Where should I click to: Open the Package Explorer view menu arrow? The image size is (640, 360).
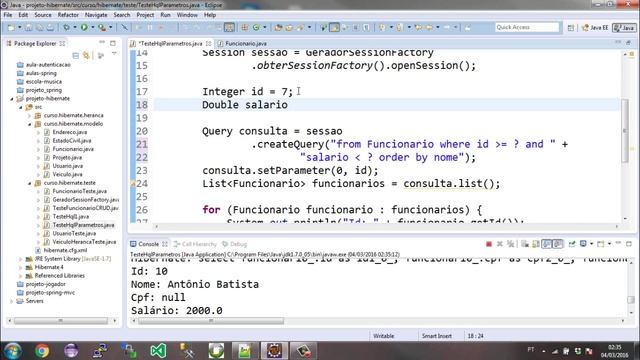[x=114, y=54]
